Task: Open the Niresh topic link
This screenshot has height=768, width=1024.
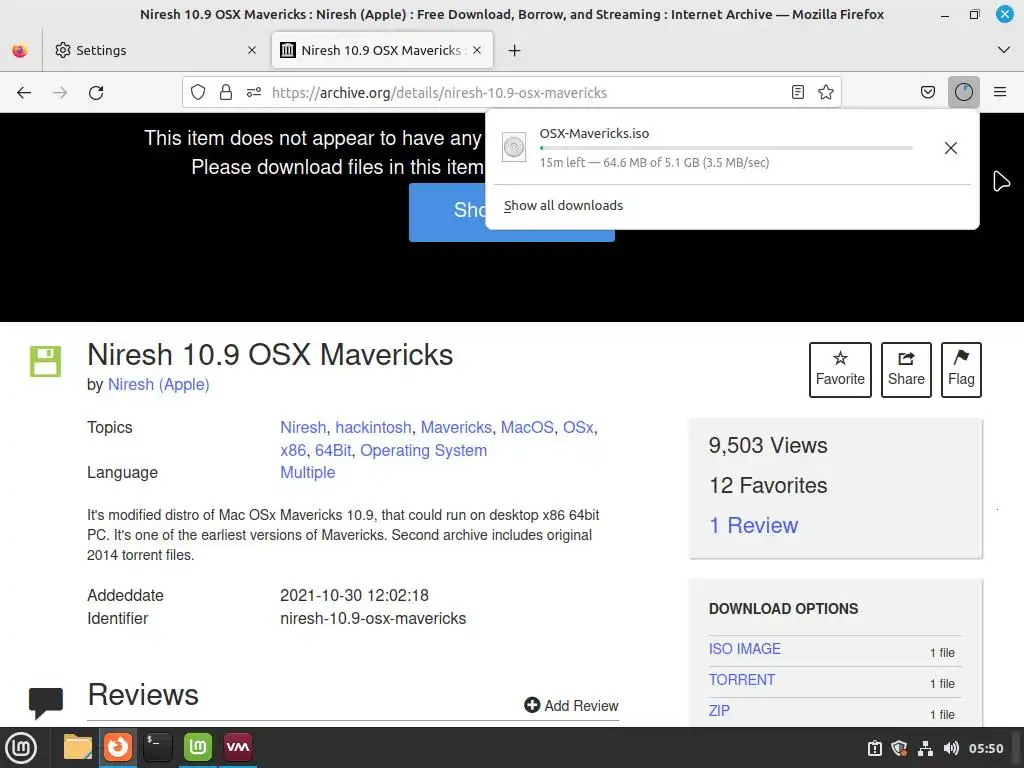Action: pos(303,428)
